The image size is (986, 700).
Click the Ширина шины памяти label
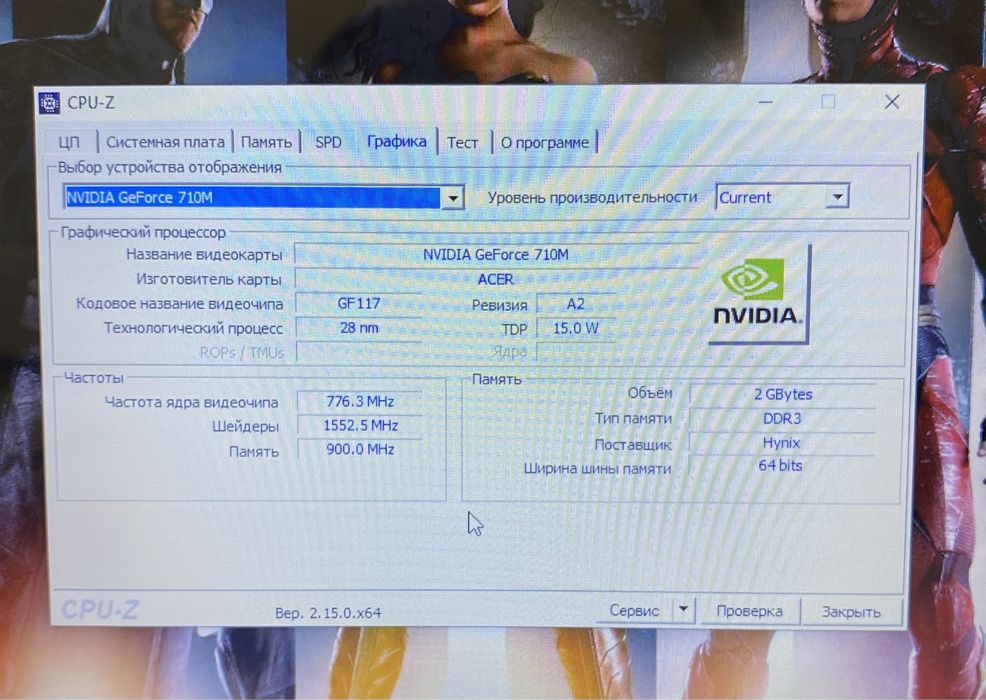tap(597, 469)
